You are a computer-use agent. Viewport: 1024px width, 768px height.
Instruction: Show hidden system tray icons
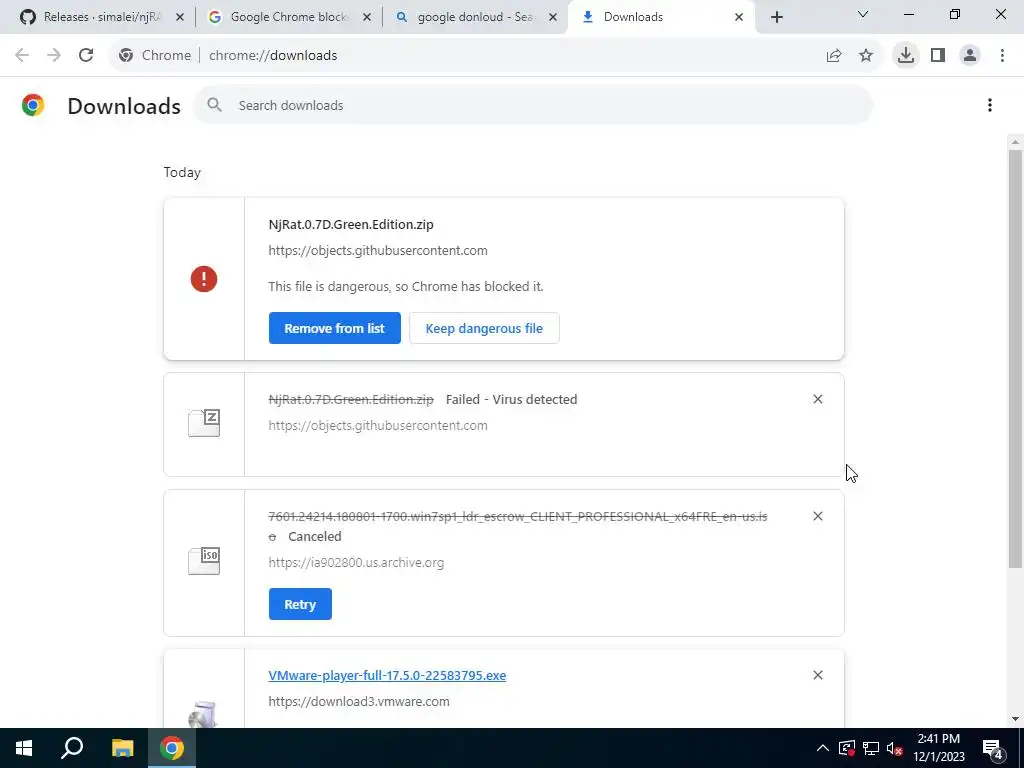point(823,748)
